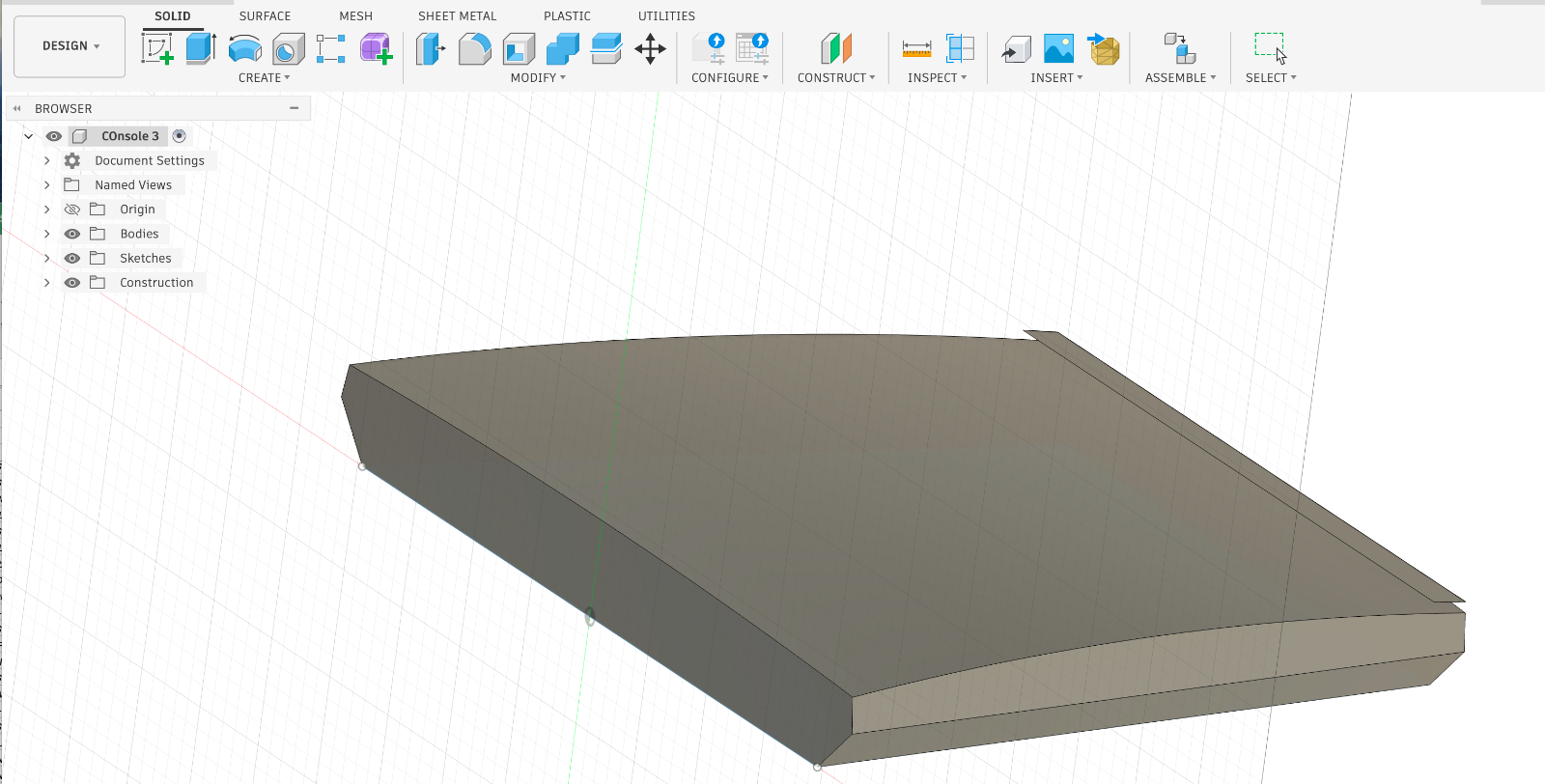Activate the COnsole 3 component radio button
Image resolution: width=1545 pixels, height=784 pixels.
[x=179, y=136]
